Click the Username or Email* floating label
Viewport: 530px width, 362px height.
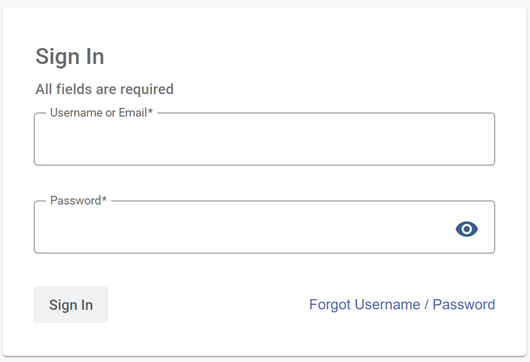point(101,113)
